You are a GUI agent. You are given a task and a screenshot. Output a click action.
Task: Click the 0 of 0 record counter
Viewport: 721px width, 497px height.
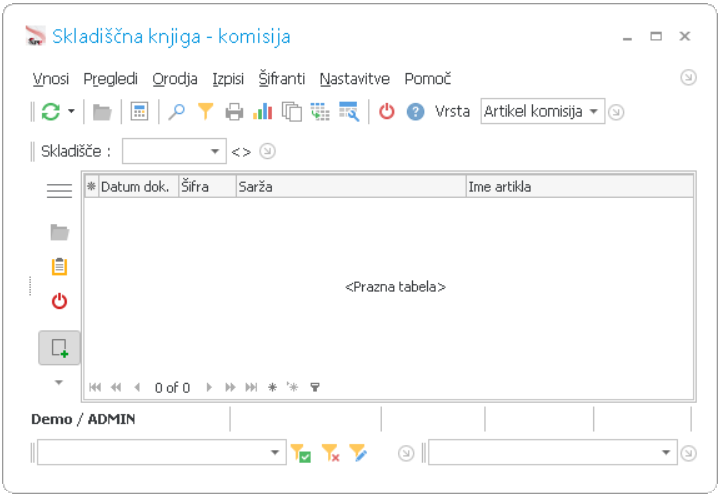pyautogui.click(x=172, y=388)
